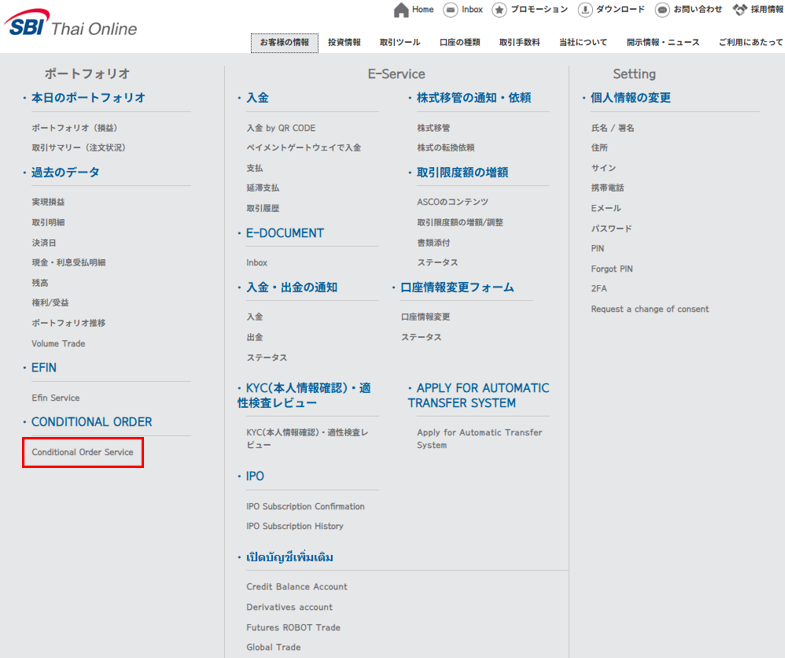Click 入金 by QR CODE link

click(281, 128)
